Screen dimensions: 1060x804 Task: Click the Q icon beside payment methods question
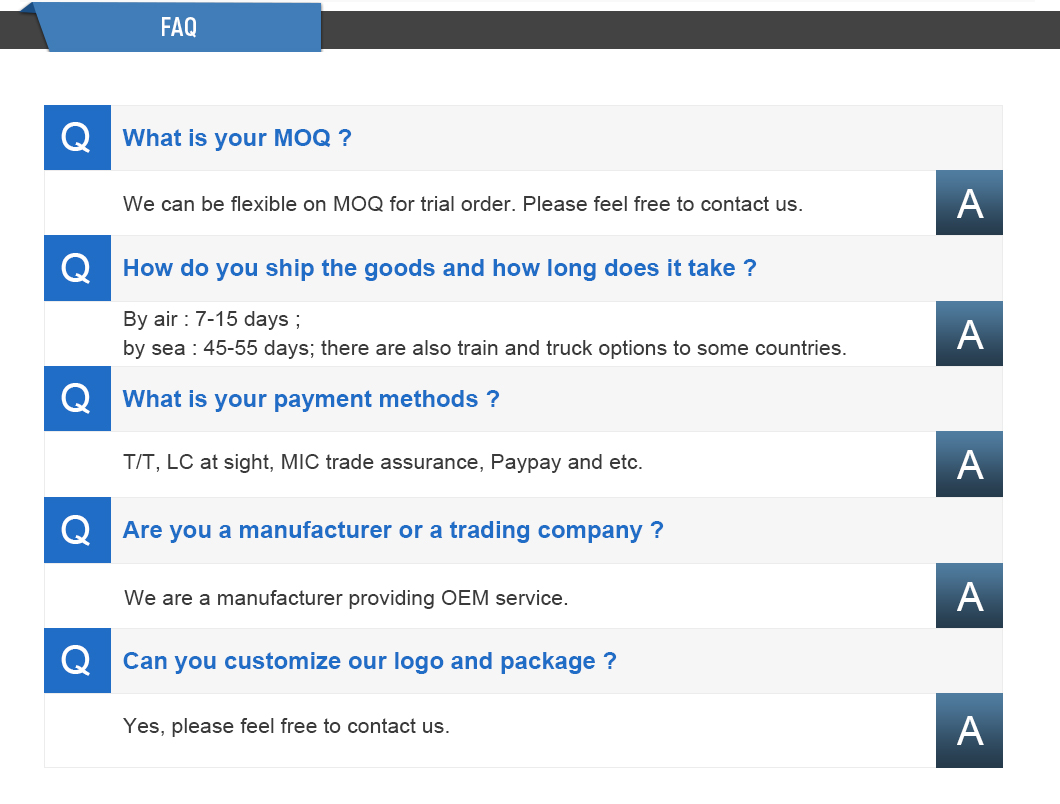[77, 398]
